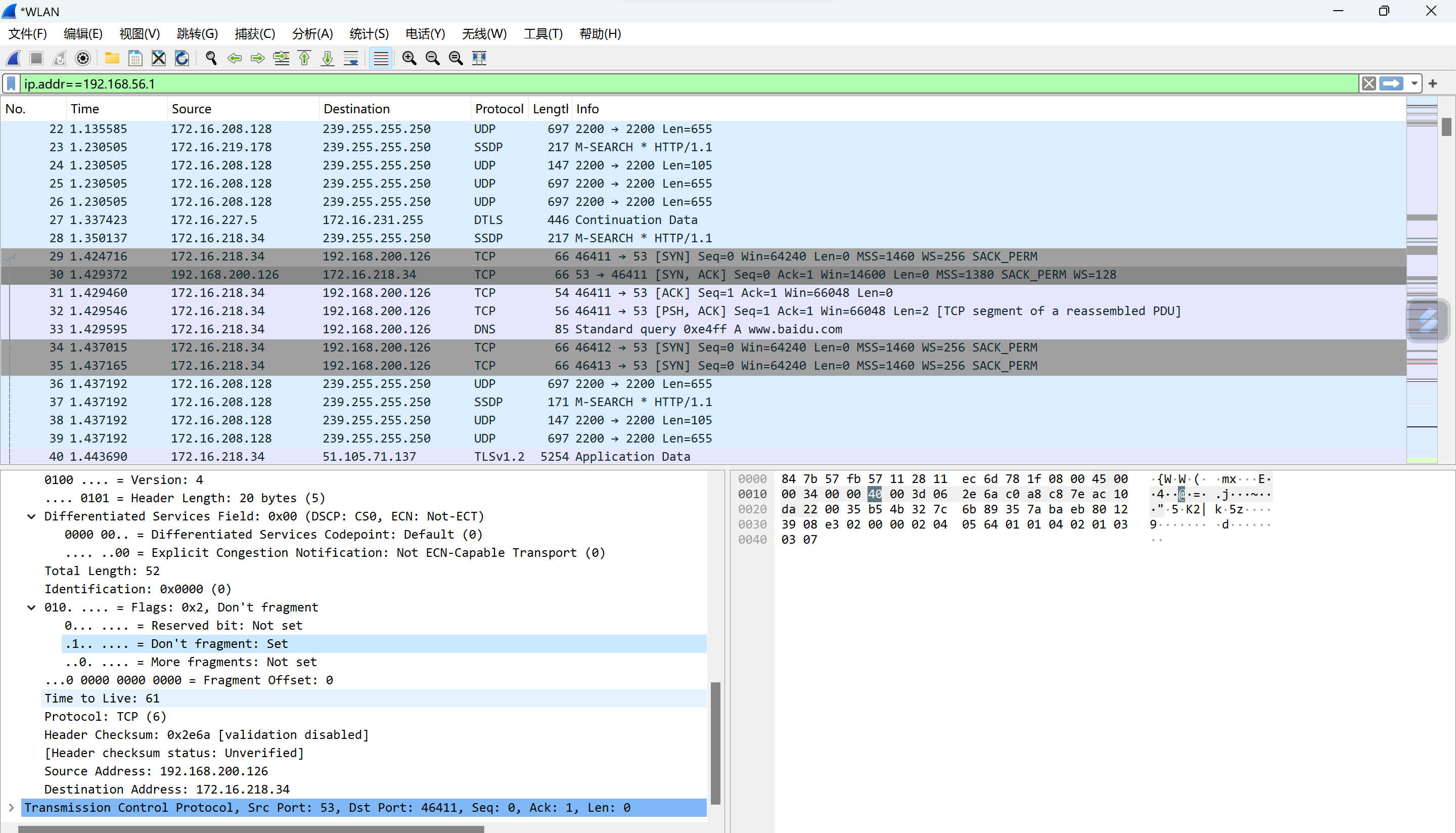The width and height of the screenshot is (1456, 833).
Task: Jump to last packet icon
Action: 328,58
